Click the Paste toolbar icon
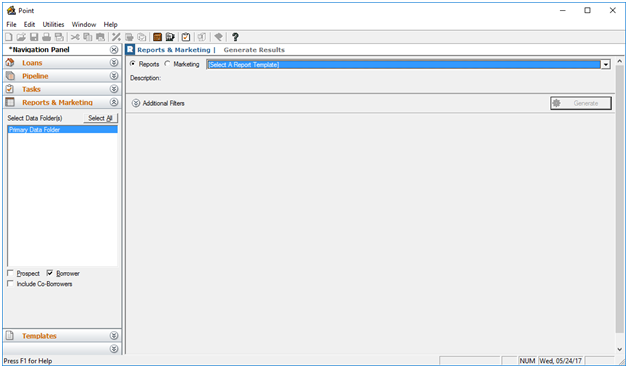 click(x=100, y=37)
